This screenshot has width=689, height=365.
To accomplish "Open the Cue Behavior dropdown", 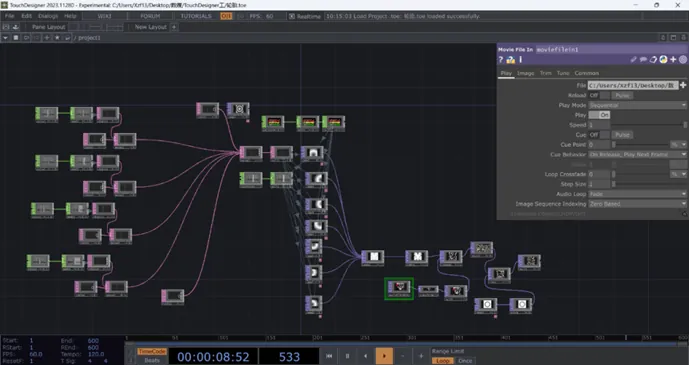I will click(637, 154).
